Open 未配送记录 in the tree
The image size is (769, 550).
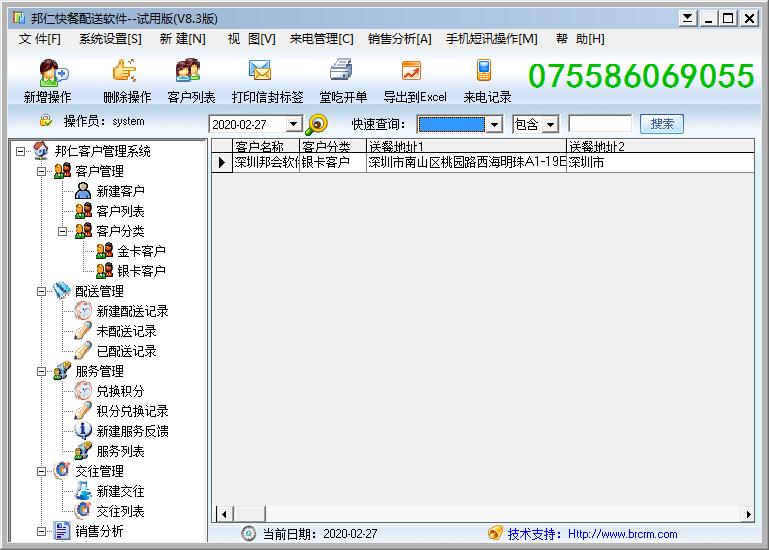127,331
